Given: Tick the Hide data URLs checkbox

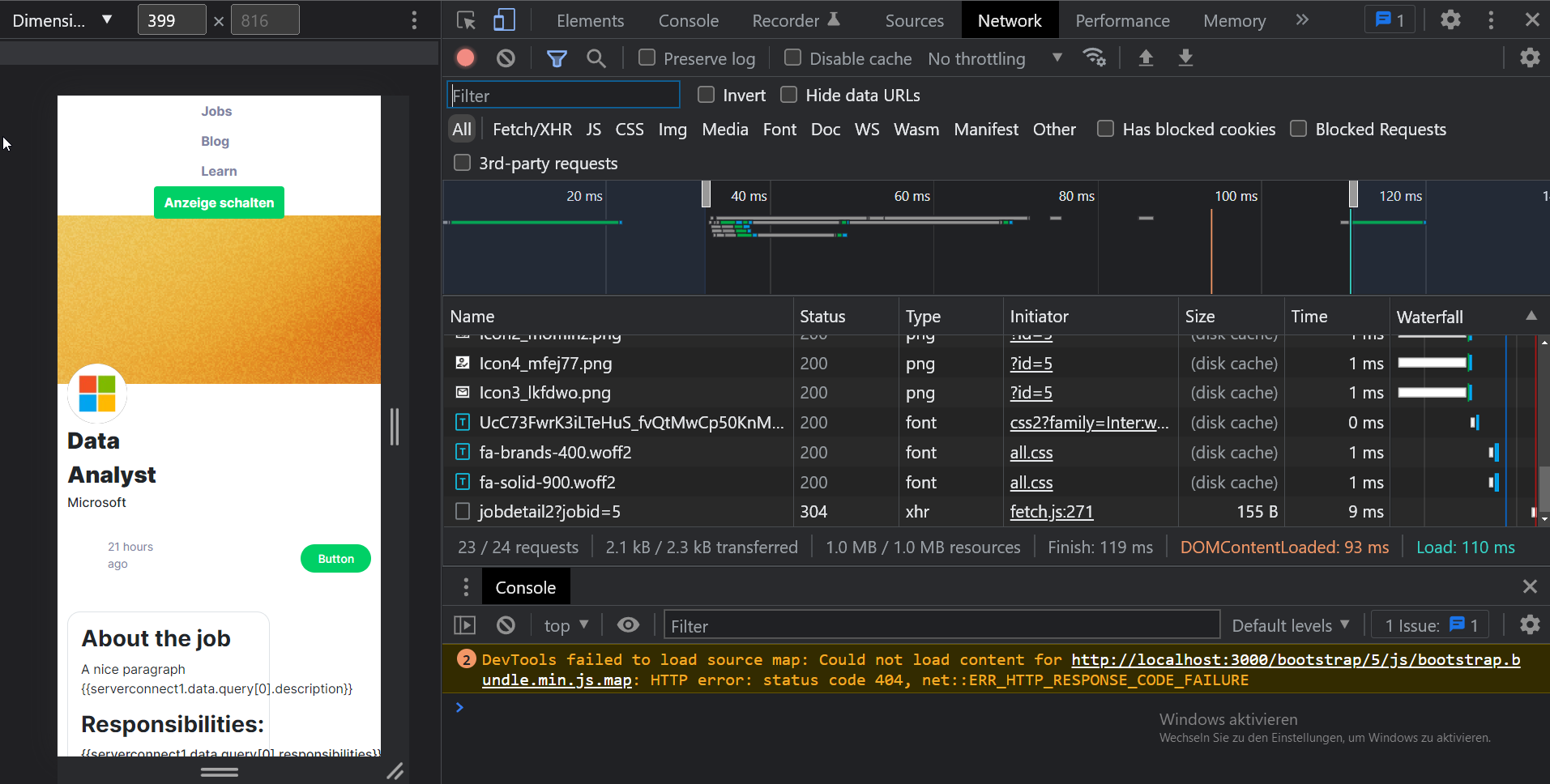Looking at the screenshot, I should [x=788, y=96].
